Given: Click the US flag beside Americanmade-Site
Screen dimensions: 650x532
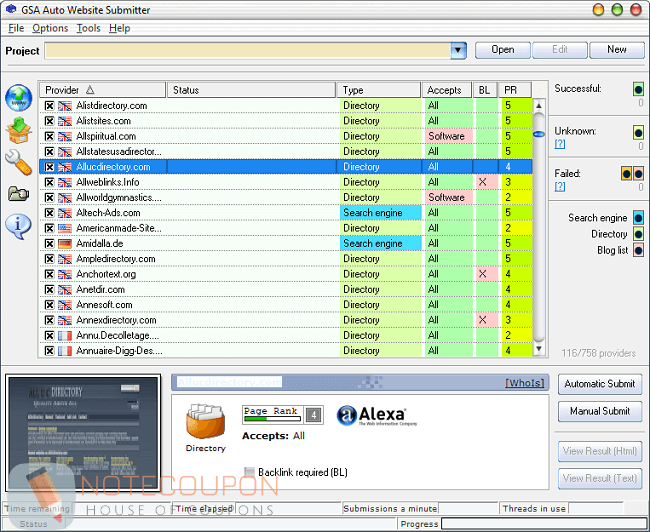Looking at the screenshot, I should point(65,228).
